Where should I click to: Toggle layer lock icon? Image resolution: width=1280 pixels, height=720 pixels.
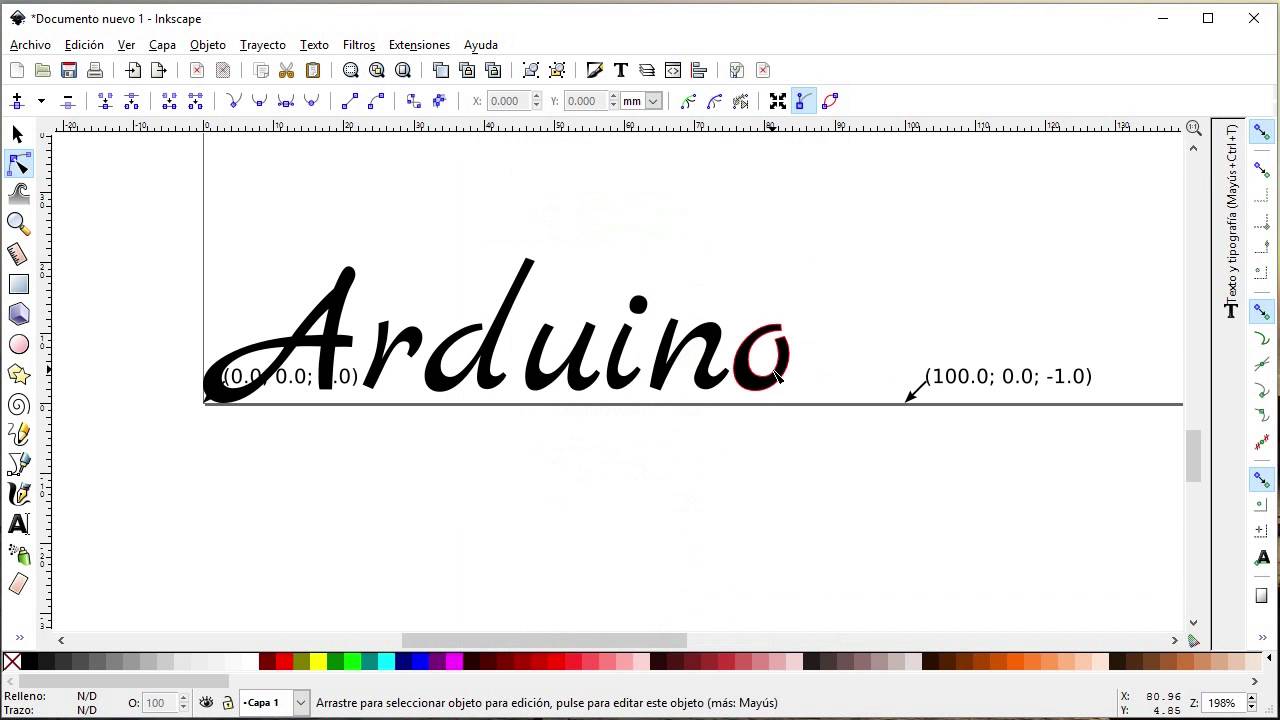[x=227, y=703]
